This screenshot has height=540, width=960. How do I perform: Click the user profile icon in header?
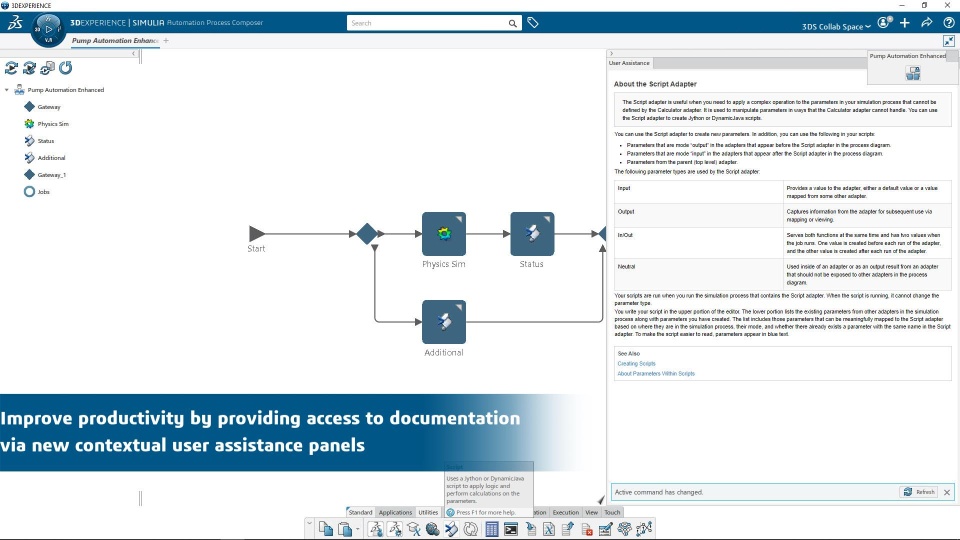pyautogui.click(x=884, y=23)
